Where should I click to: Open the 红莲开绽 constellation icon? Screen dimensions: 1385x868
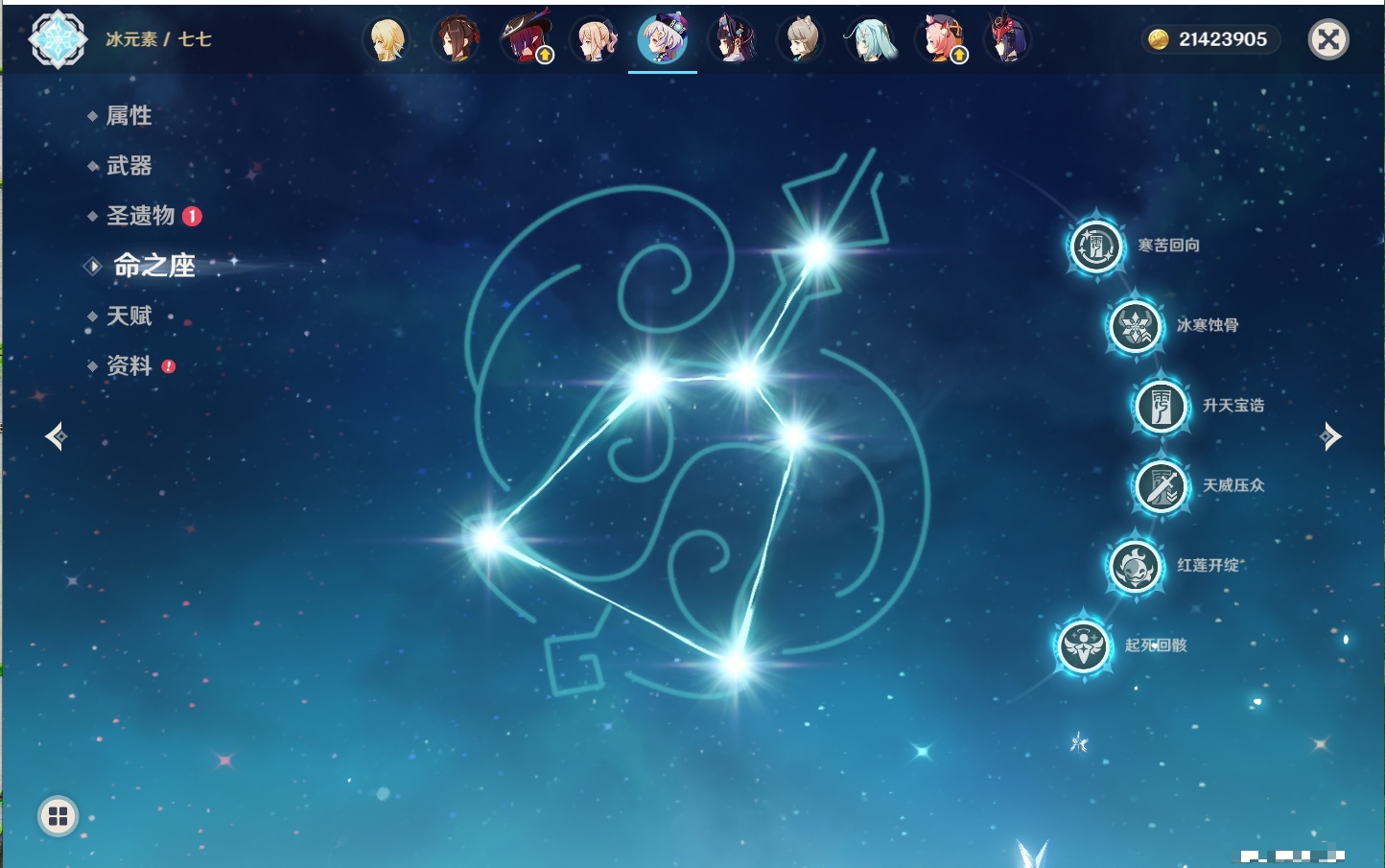[x=1135, y=566]
